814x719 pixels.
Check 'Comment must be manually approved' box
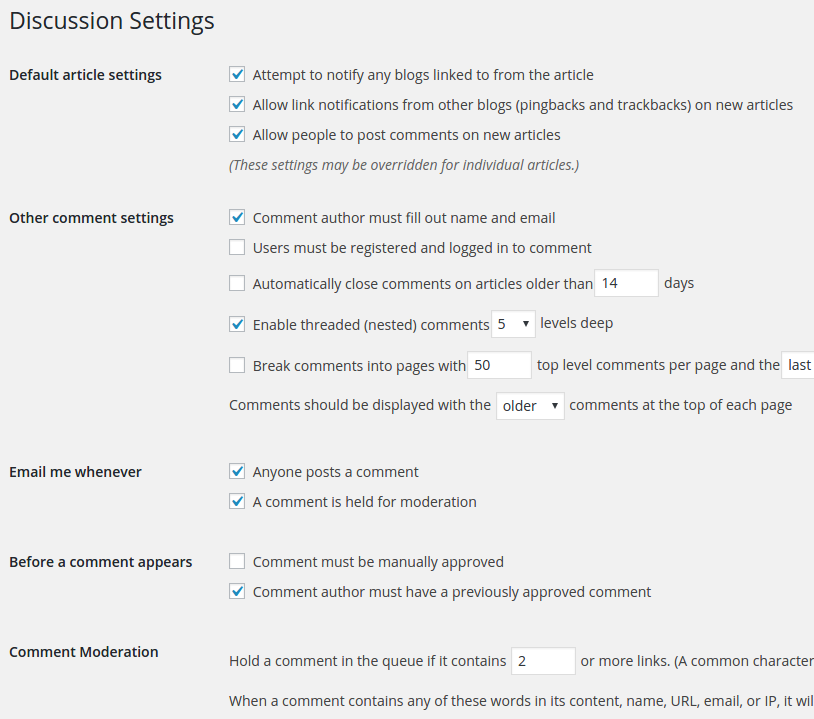(x=237, y=562)
